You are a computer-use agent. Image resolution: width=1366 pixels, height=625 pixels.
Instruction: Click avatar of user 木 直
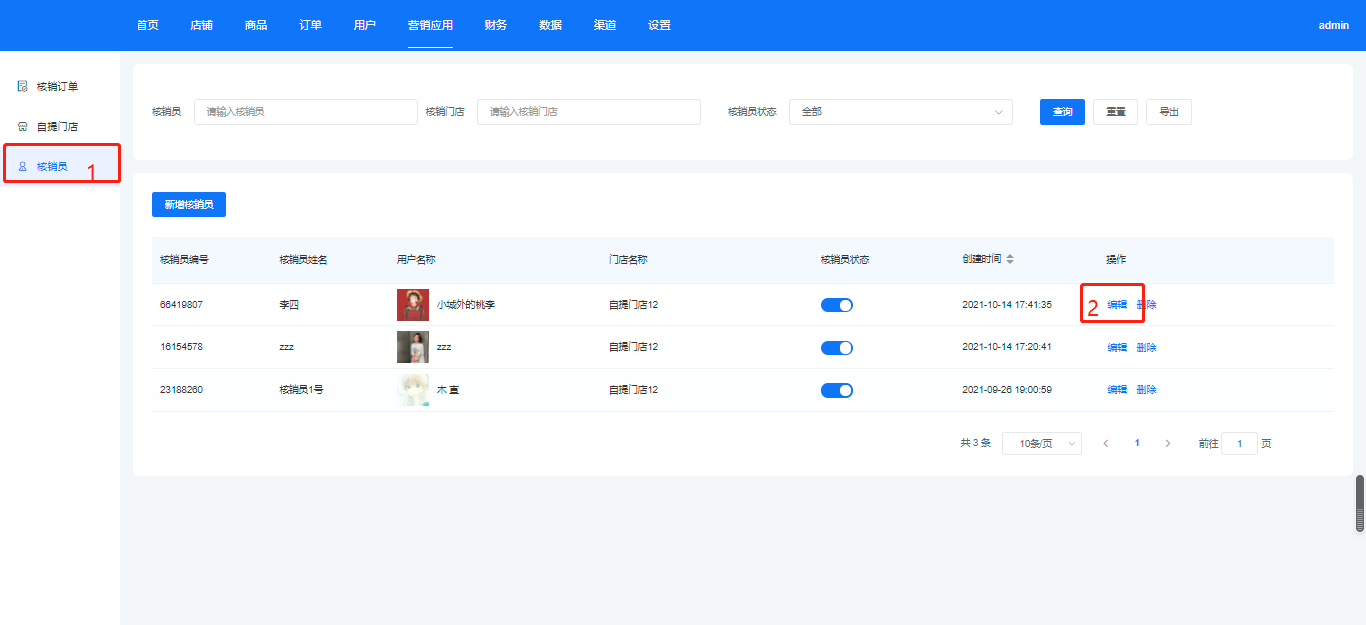413,390
